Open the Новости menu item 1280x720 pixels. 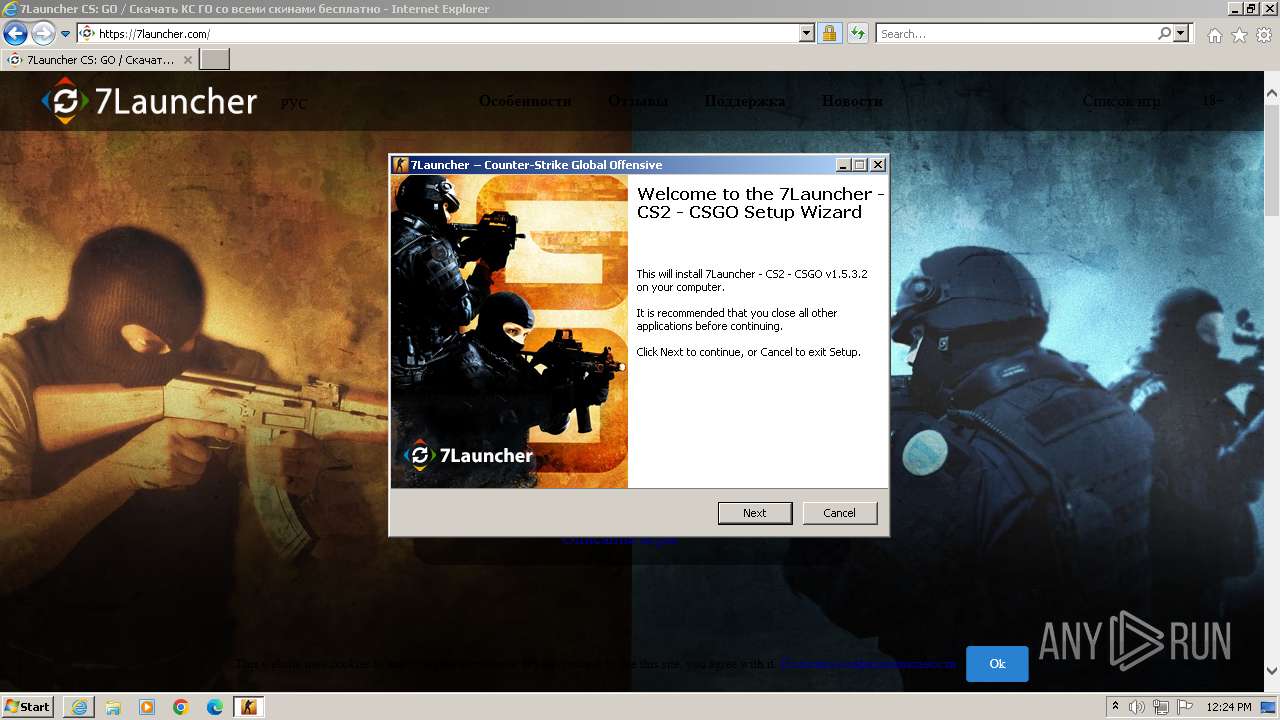tap(852, 101)
